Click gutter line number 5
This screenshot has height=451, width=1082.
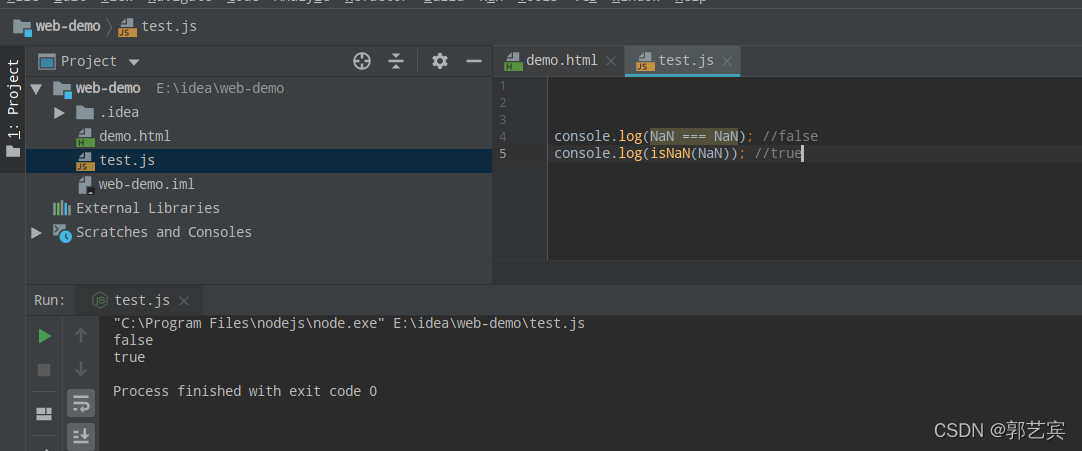pyautogui.click(x=502, y=153)
